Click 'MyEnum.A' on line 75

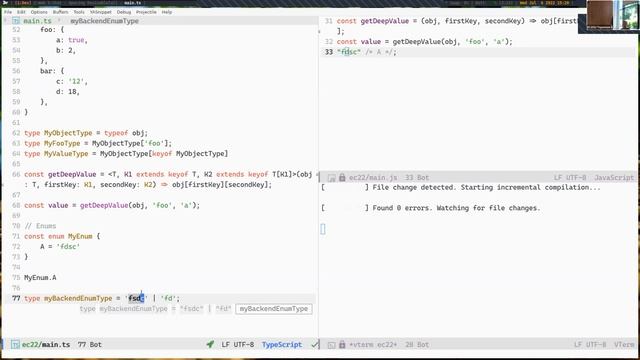(40, 278)
